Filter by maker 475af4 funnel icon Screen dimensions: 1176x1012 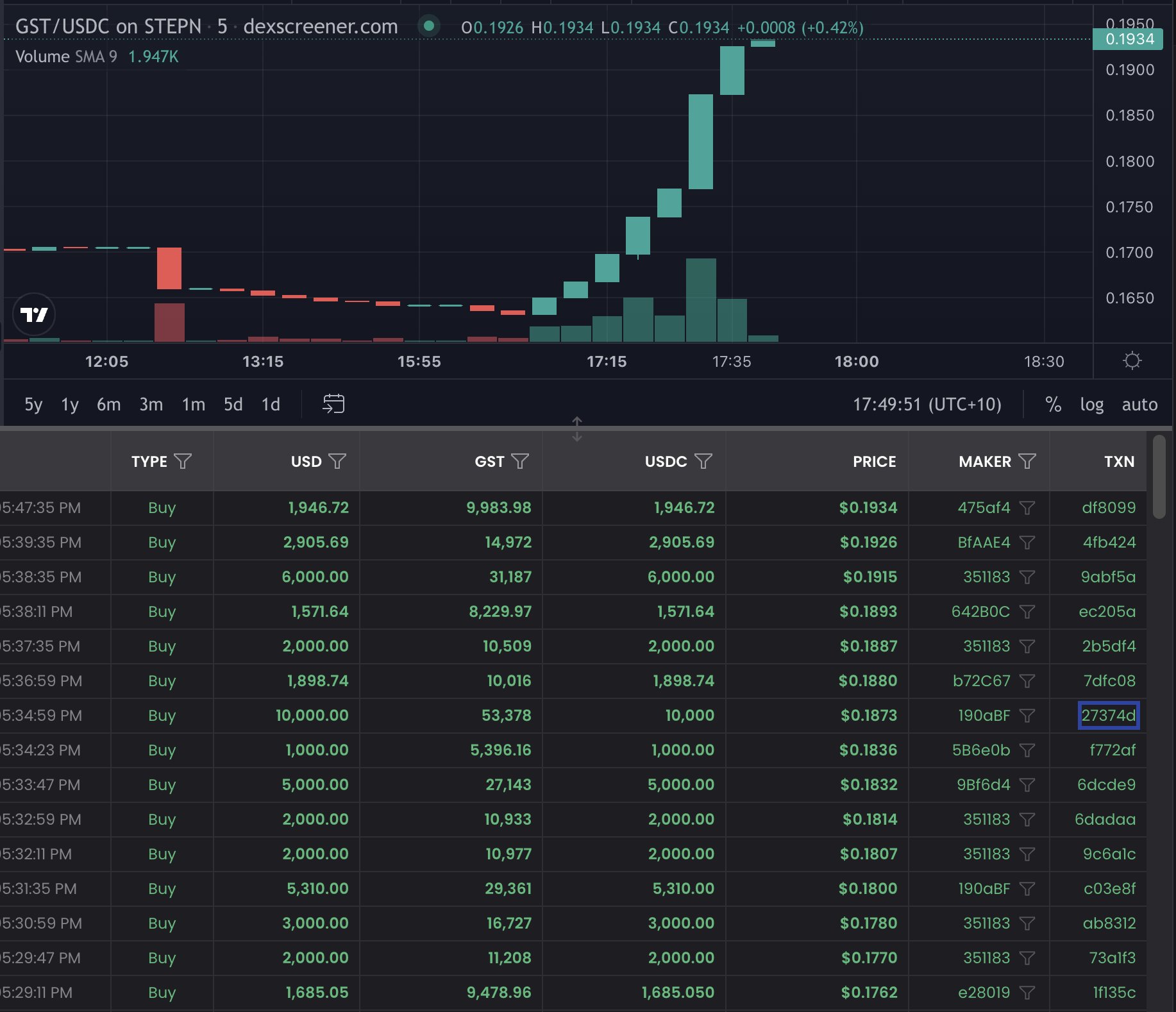pyautogui.click(x=1027, y=508)
